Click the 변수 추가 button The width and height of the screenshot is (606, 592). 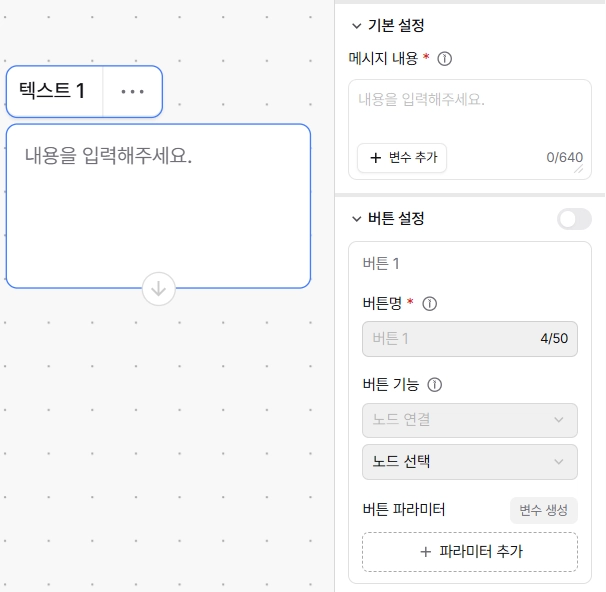pyautogui.click(x=402, y=158)
